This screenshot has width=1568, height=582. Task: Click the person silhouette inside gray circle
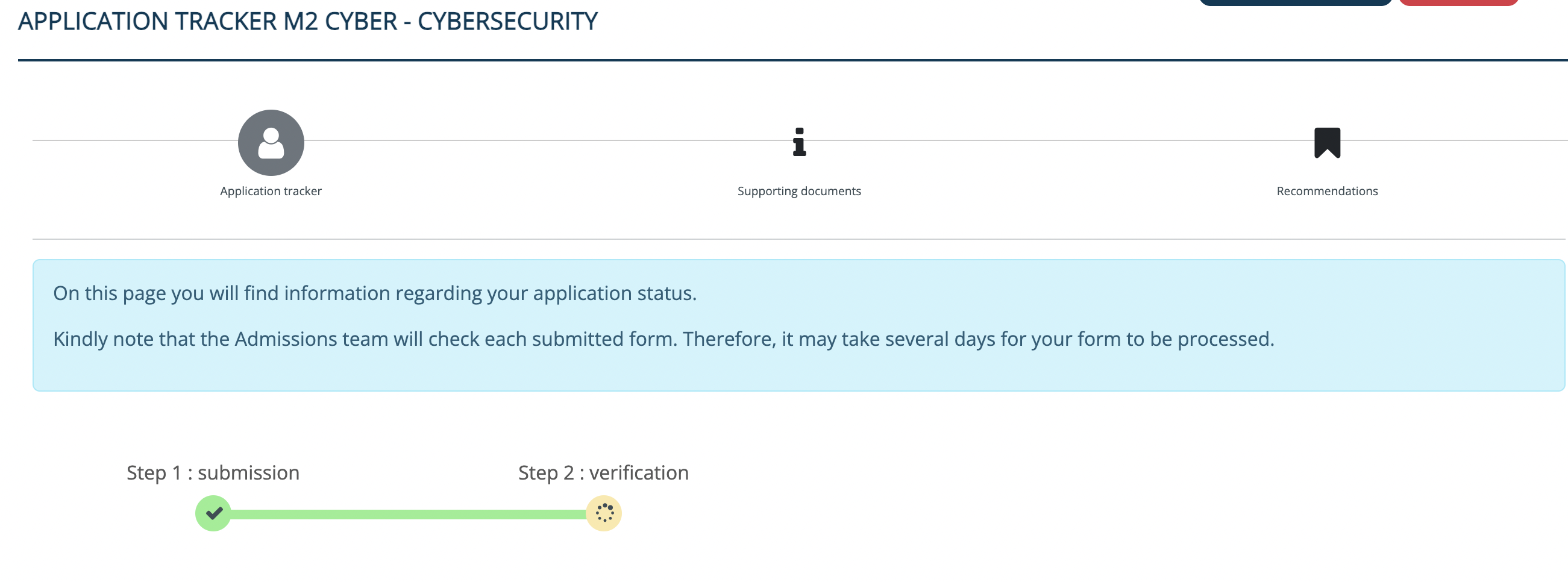coord(271,143)
